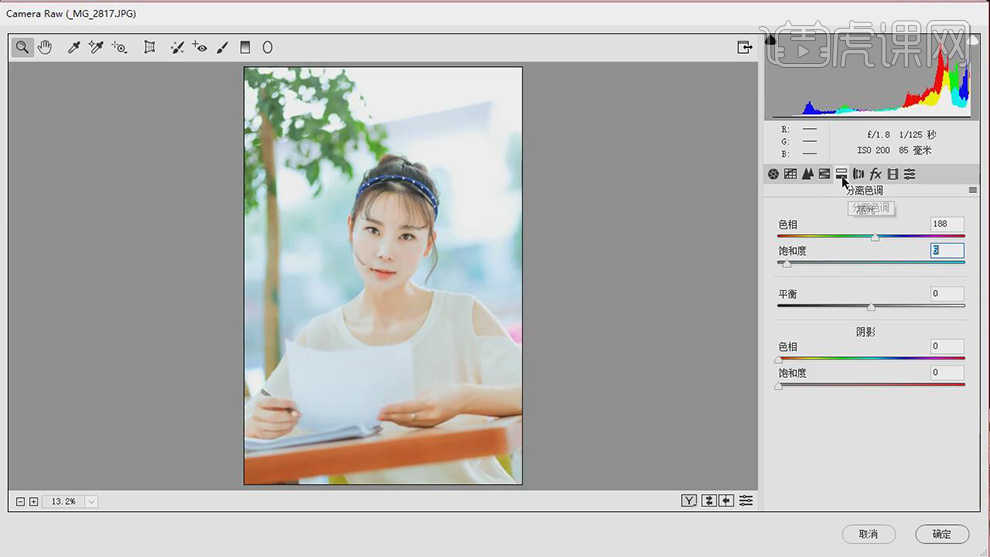Image resolution: width=990 pixels, height=557 pixels.
Task: Click the shadows hue slider handle
Action: point(778,360)
